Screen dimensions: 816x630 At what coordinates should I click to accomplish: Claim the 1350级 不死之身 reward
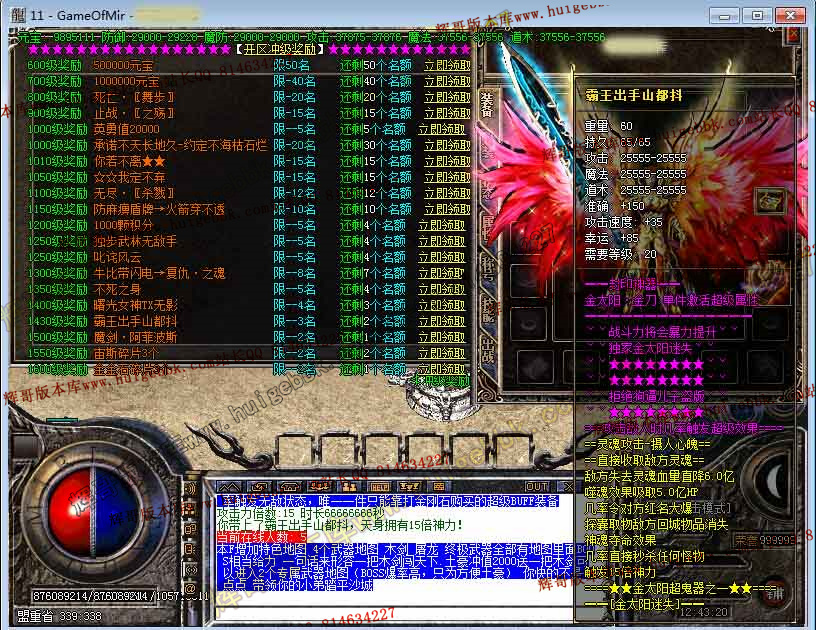(441, 290)
